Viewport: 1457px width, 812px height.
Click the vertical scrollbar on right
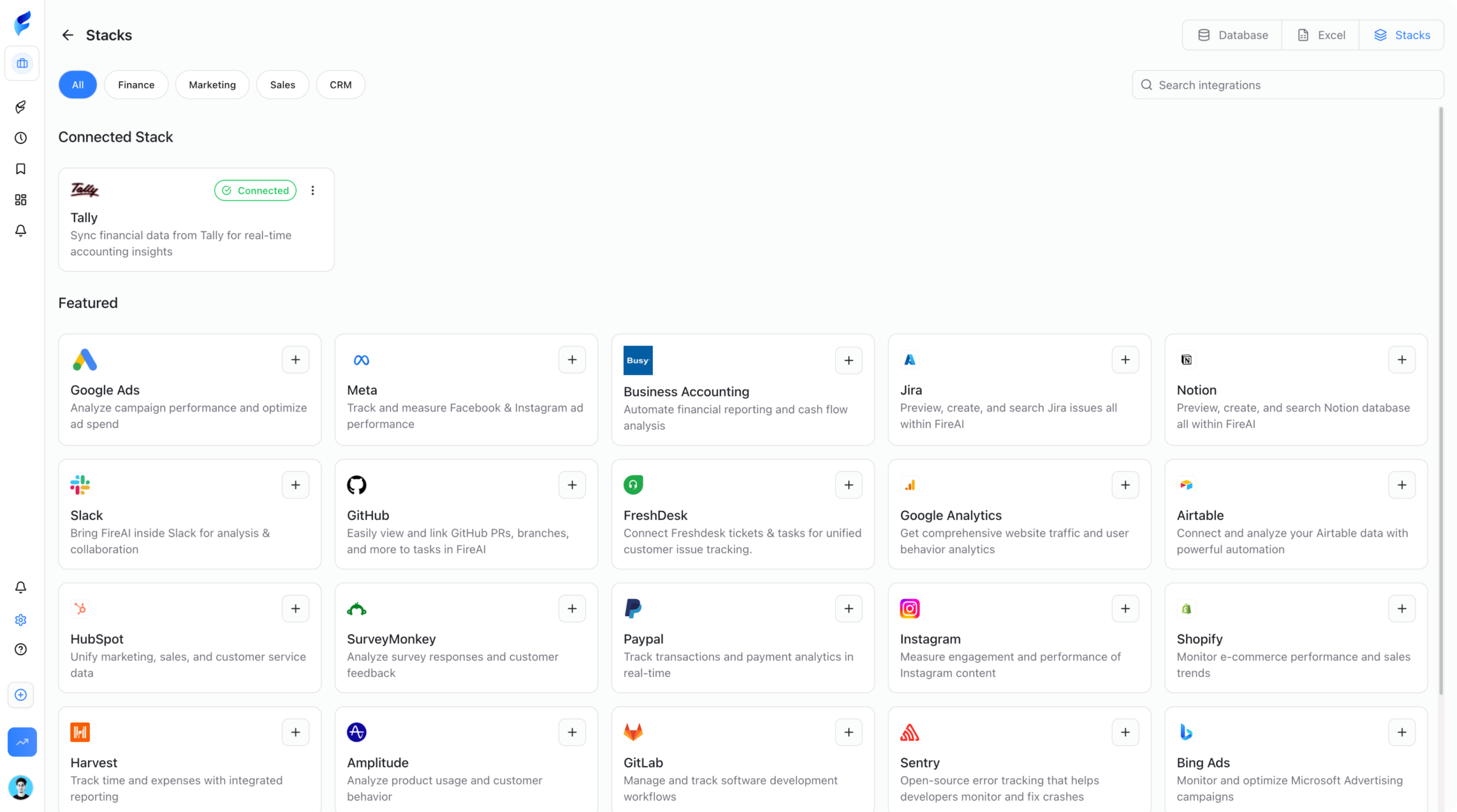(x=1441, y=398)
